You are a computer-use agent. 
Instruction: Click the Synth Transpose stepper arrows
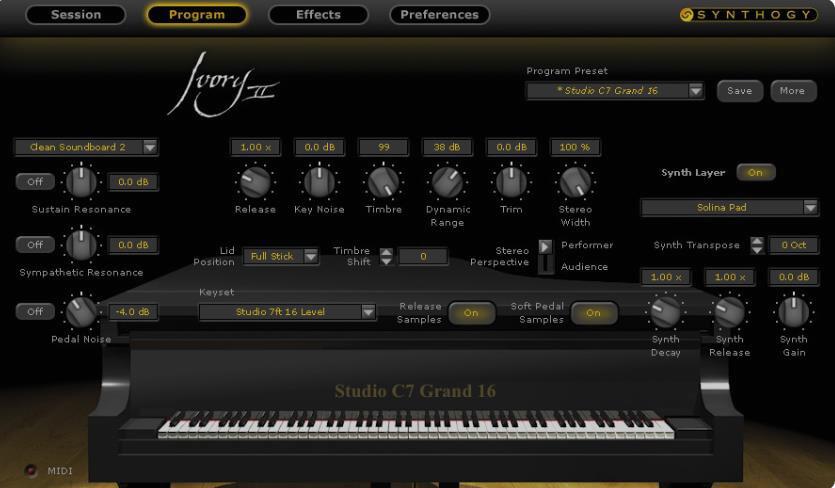[x=757, y=245]
